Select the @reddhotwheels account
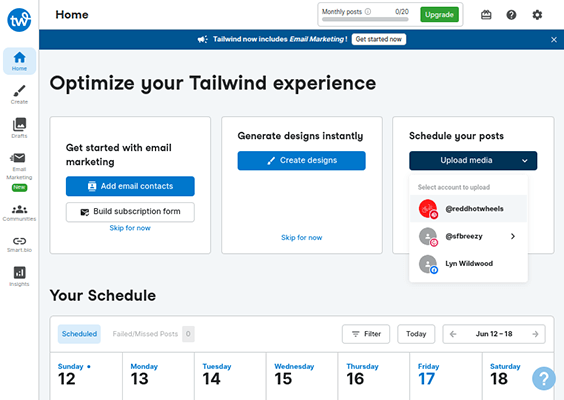Viewport: 564px width, 400px height. (468, 209)
